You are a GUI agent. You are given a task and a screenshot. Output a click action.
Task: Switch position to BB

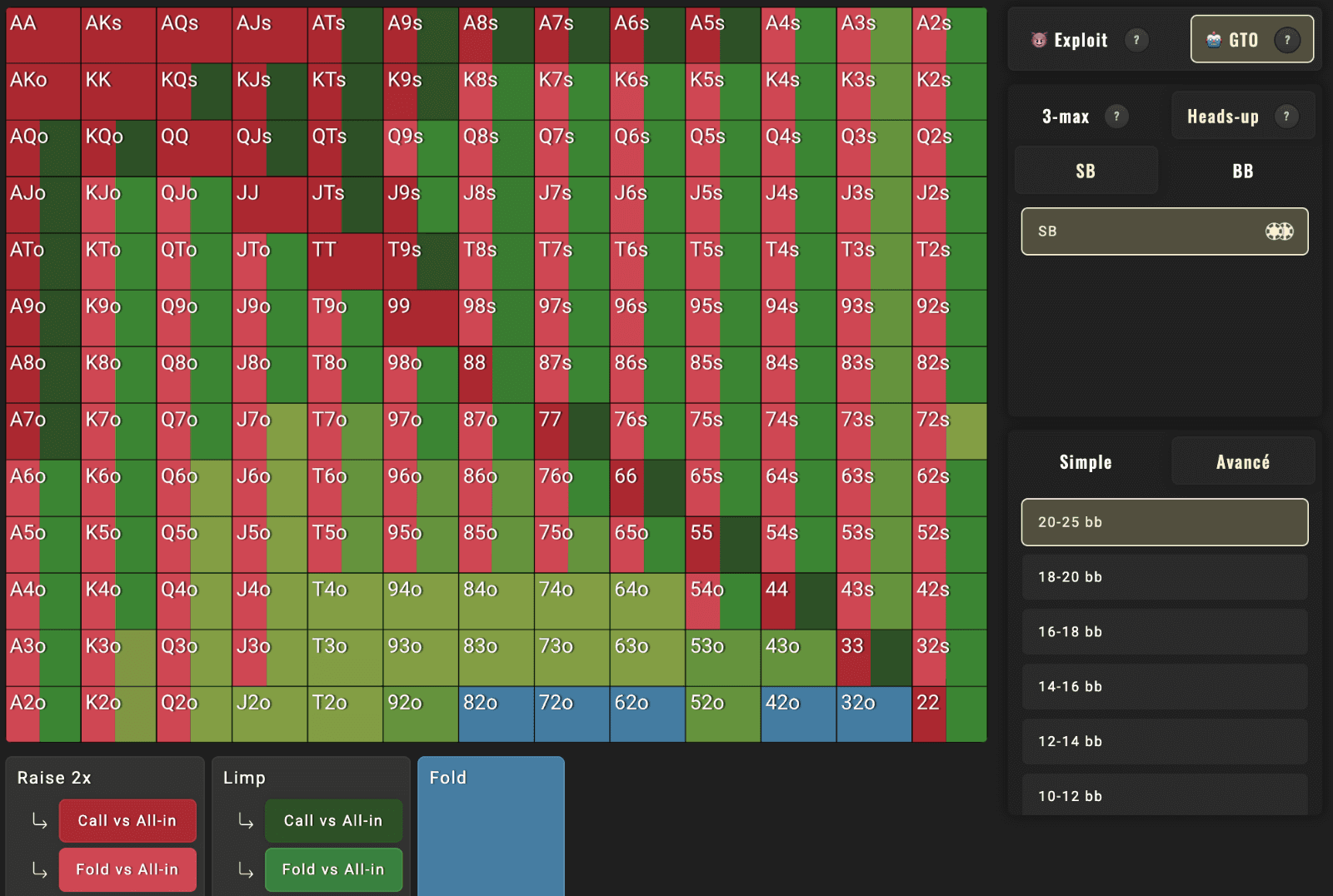click(1242, 171)
